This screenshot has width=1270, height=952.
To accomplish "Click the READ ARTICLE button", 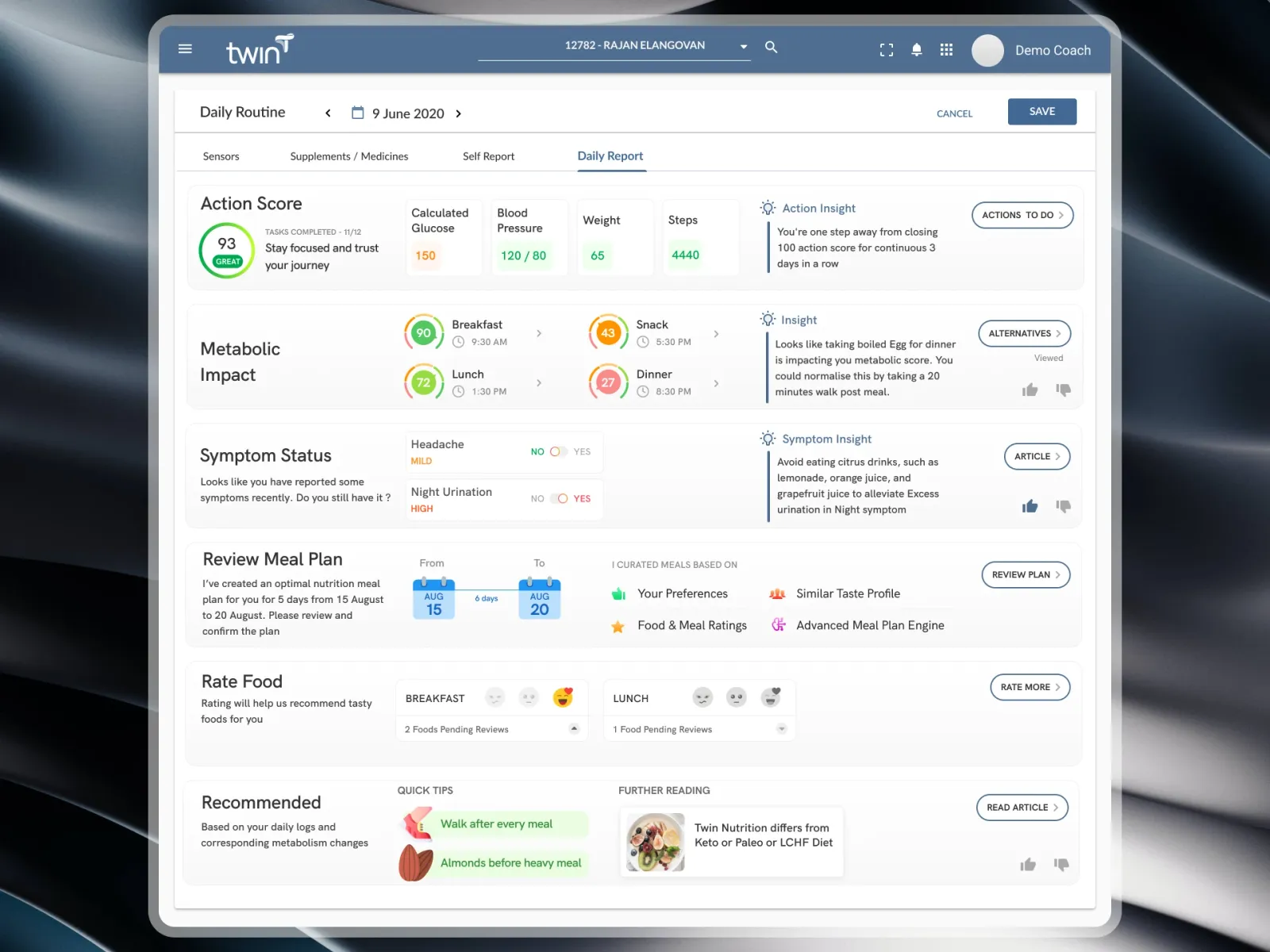I will tap(1022, 808).
